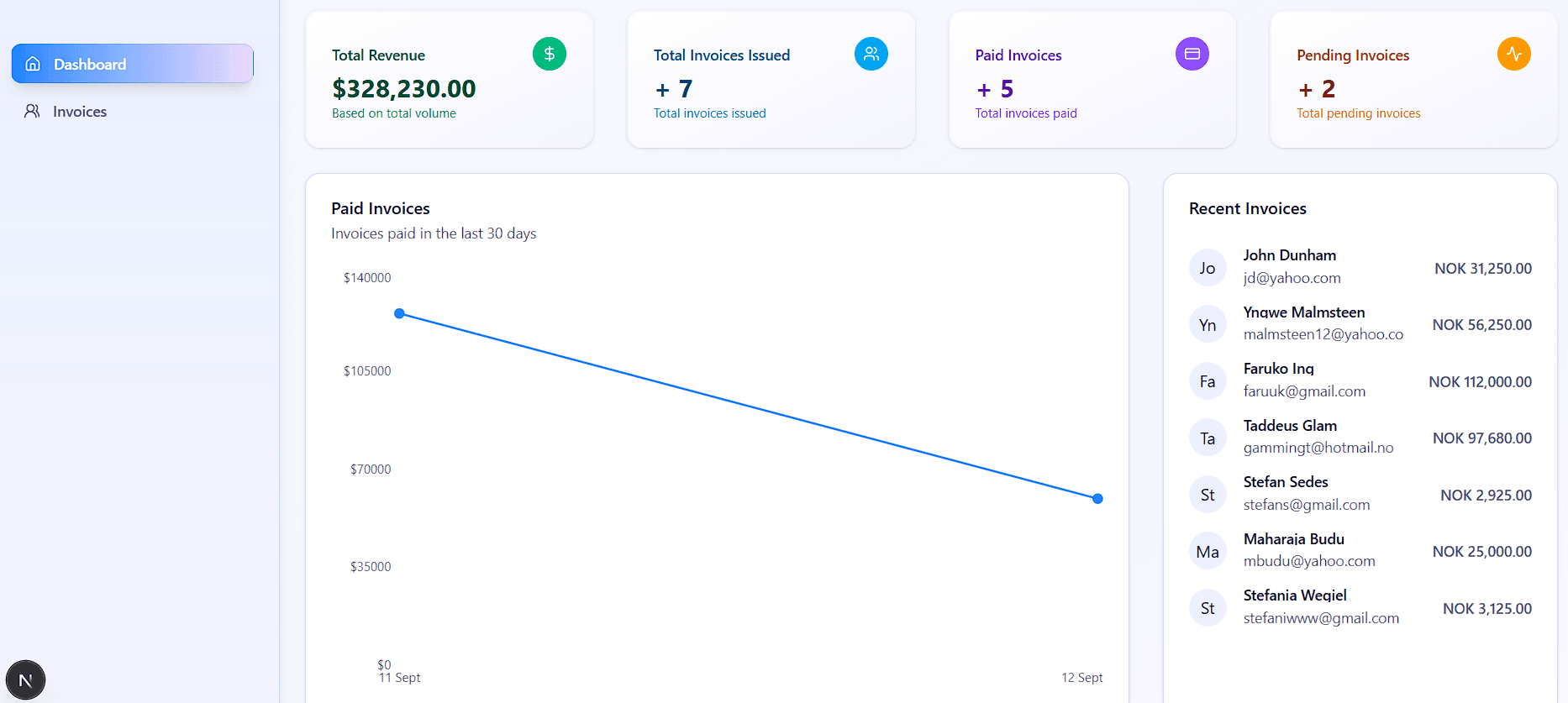Click the blue users icon on Total Invoices Issued
The height and width of the screenshot is (703, 1568).
(x=871, y=55)
